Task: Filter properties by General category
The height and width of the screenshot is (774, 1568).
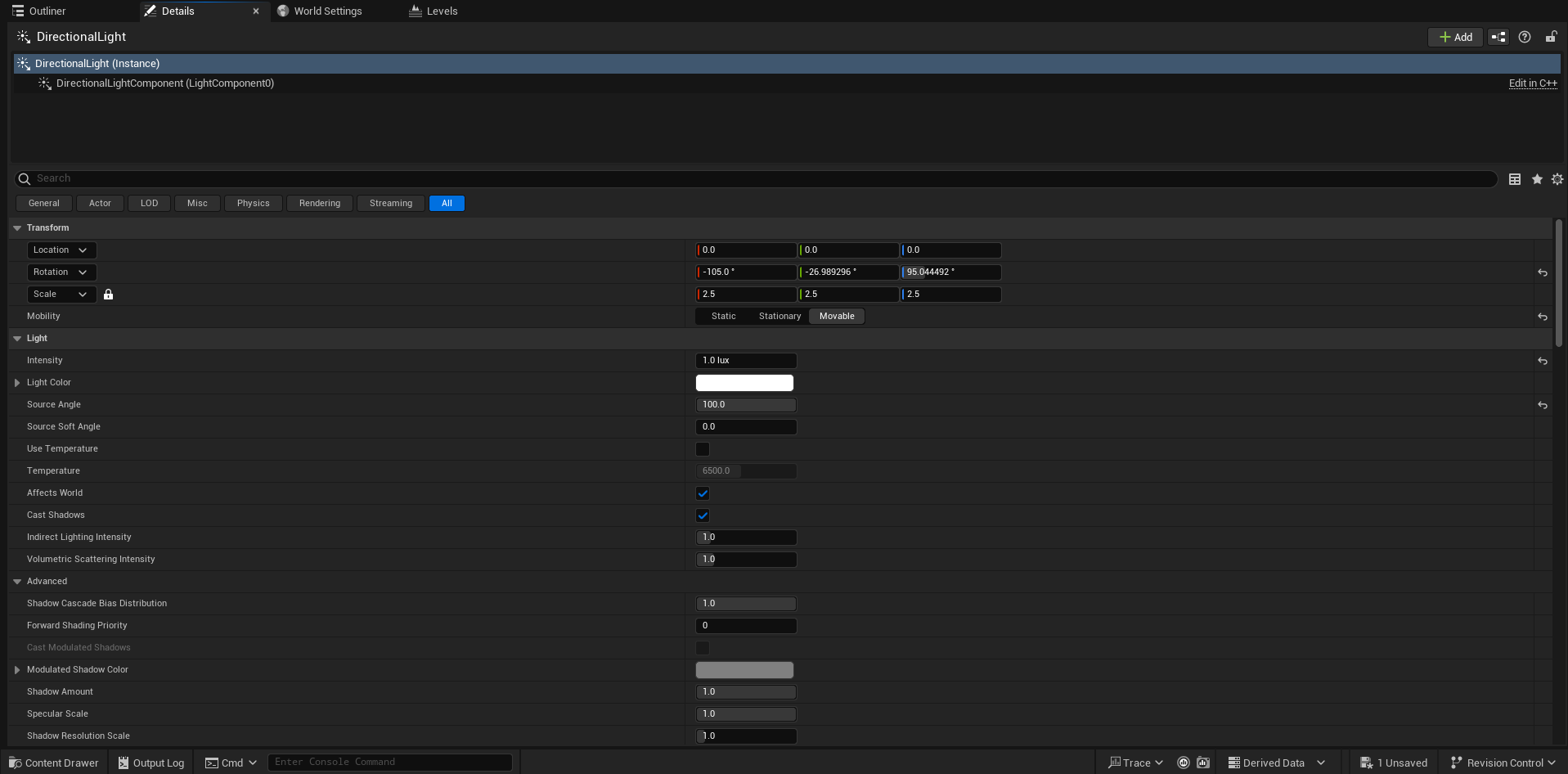Action: (x=44, y=204)
